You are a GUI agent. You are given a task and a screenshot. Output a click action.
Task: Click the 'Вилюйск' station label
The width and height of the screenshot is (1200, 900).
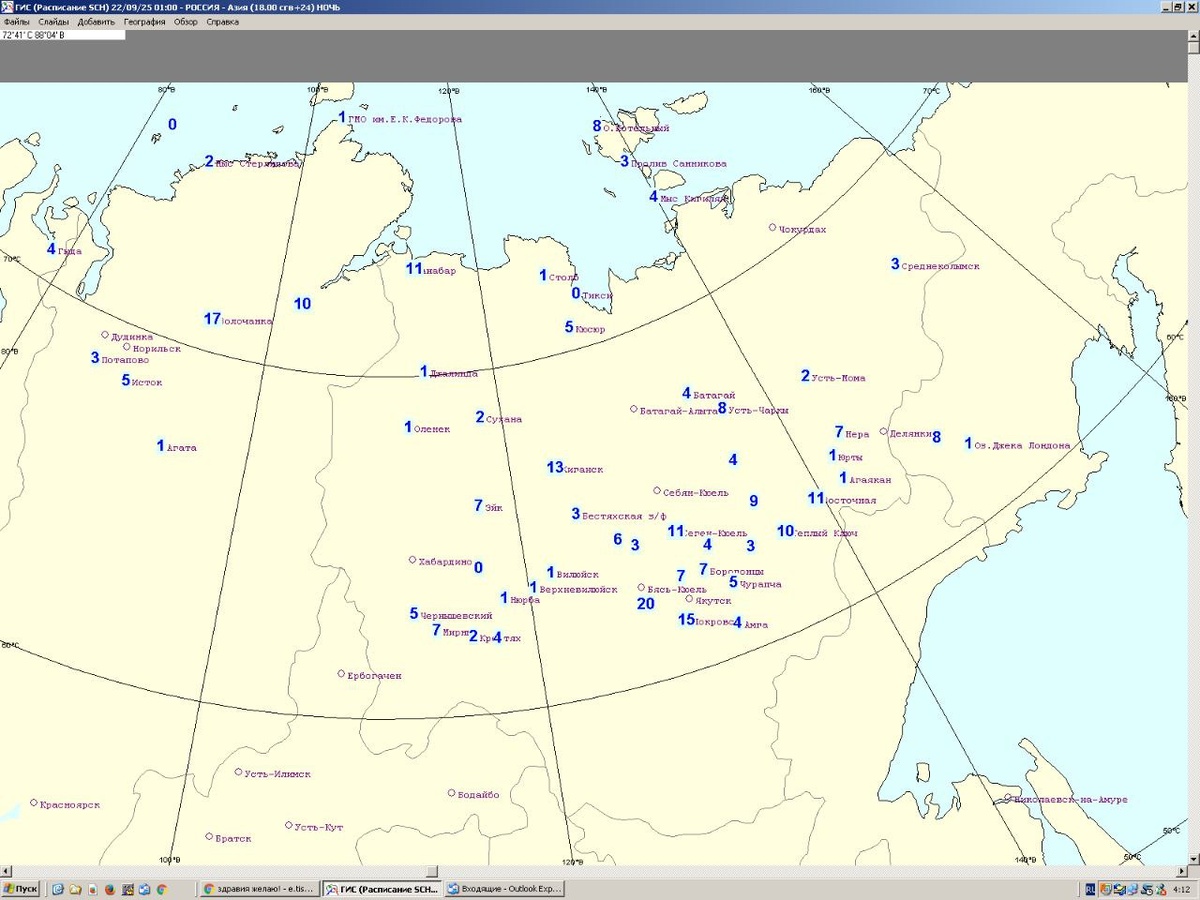coord(577,575)
